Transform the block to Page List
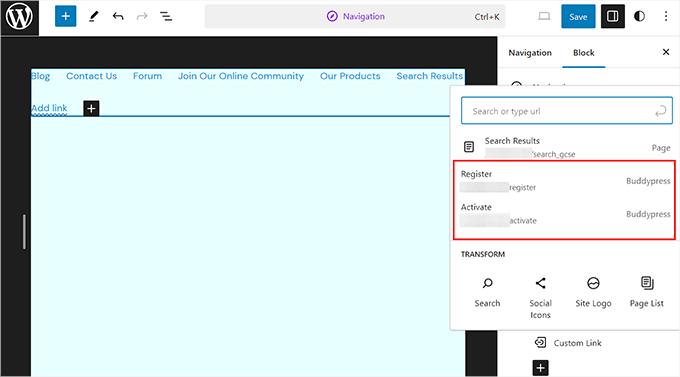The height and width of the screenshot is (377, 680). (647, 292)
